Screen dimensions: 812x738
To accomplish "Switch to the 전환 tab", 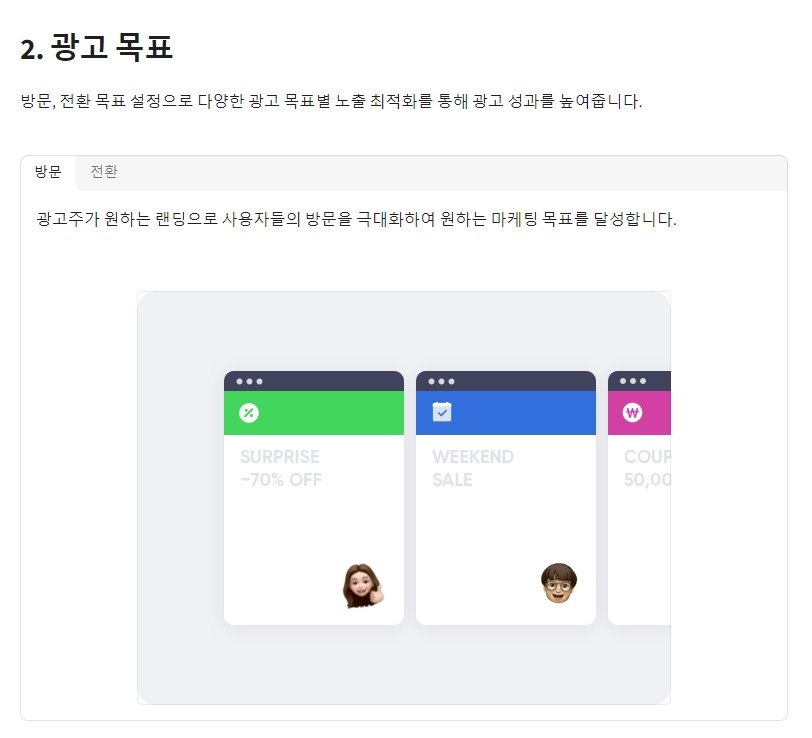I will pyautogui.click(x=104, y=172).
